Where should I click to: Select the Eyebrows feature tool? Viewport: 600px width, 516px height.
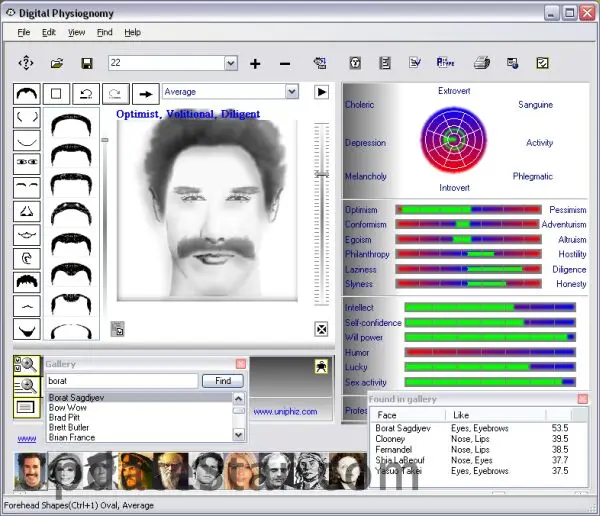click(x=27, y=187)
